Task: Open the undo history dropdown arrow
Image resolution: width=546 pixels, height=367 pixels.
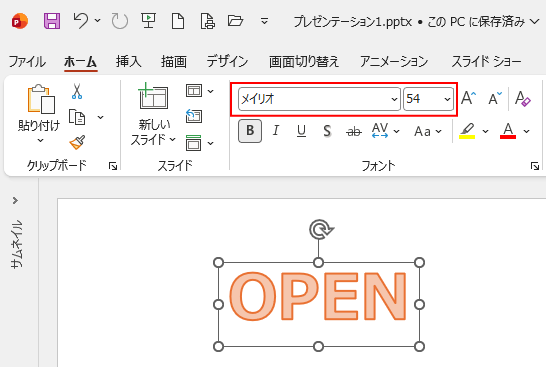Action: [x=98, y=21]
